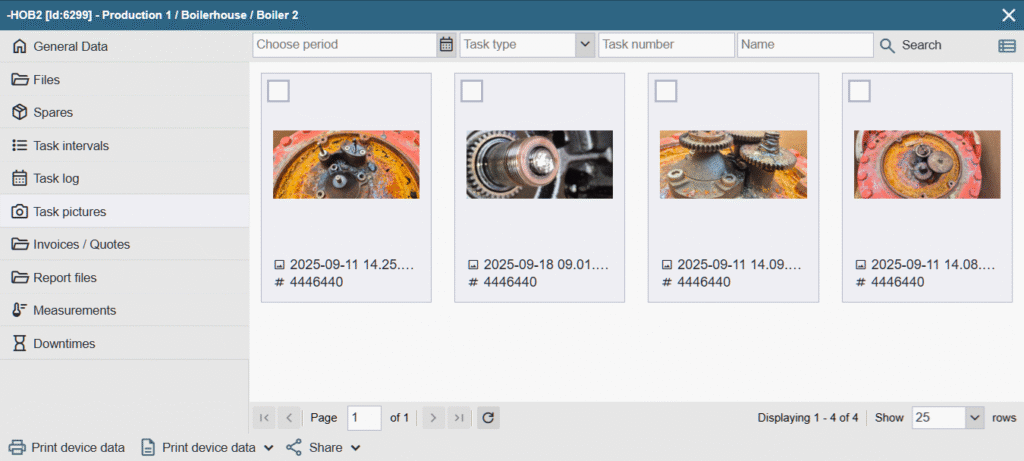Check the box on the 2025-09-11 14.08 picture
This screenshot has height=461, width=1024.
pos(859,91)
